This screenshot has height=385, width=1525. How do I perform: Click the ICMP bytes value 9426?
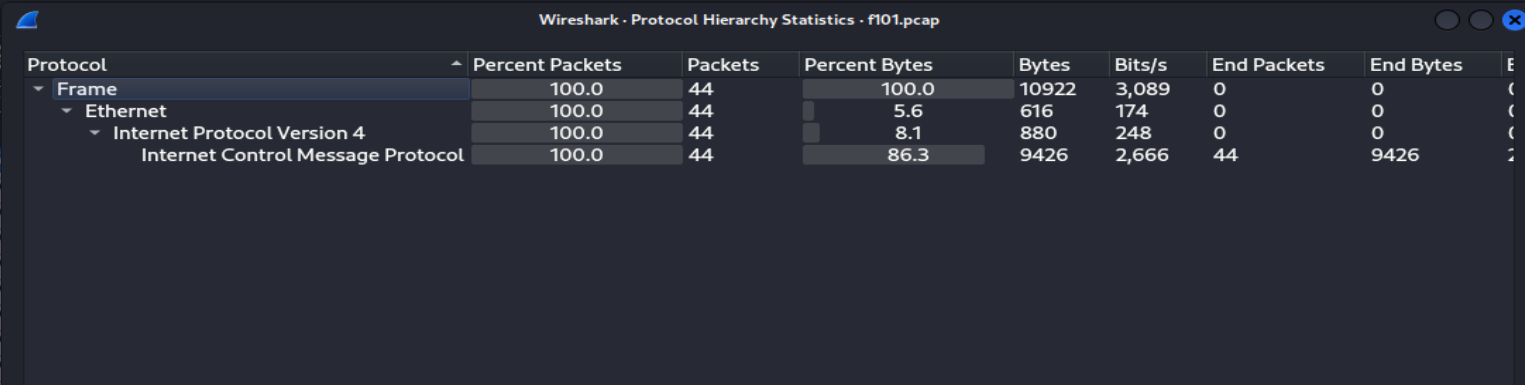[x=1043, y=155]
